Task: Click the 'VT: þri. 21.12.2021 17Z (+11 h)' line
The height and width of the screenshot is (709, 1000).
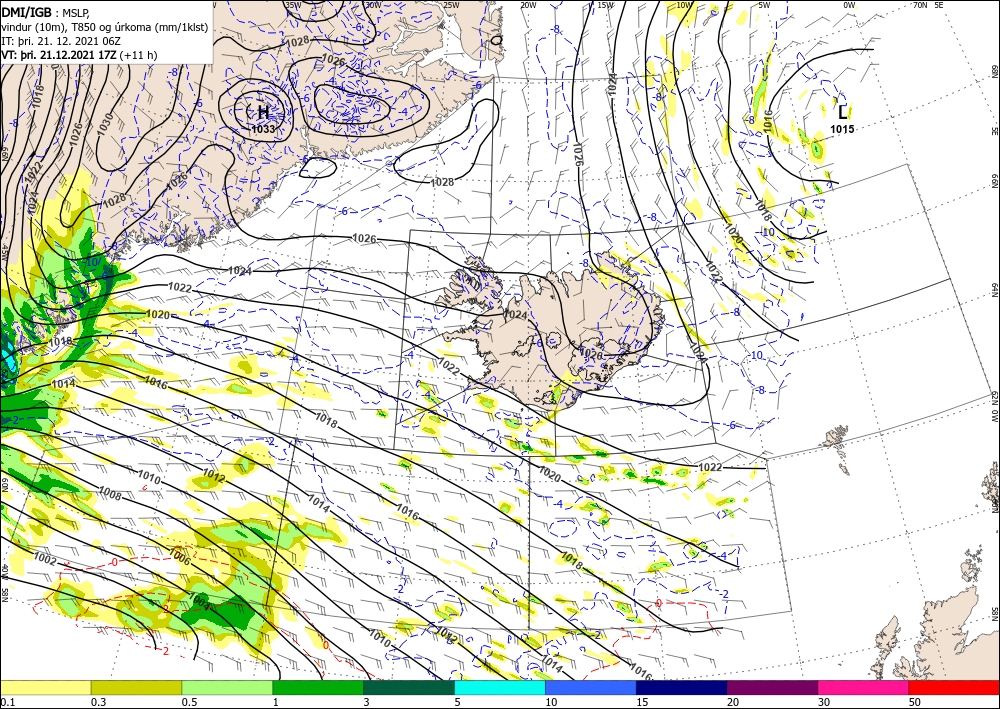Action: tap(79, 55)
